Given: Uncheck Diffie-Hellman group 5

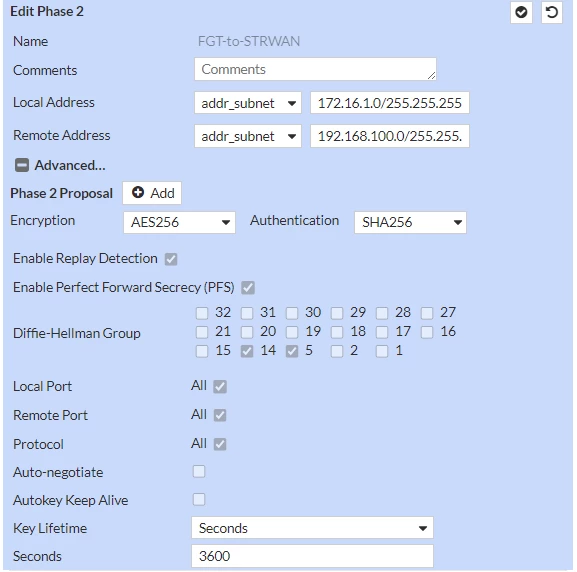Looking at the screenshot, I should (292, 351).
